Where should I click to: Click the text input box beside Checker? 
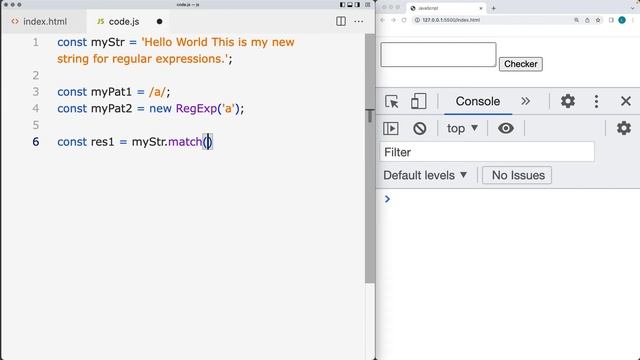click(438, 54)
